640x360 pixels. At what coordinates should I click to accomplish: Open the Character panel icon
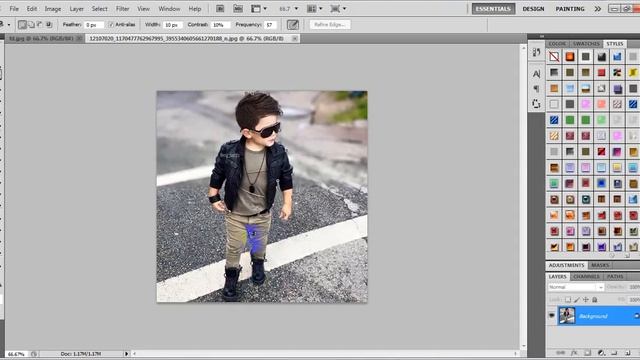(x=536, y=74)
